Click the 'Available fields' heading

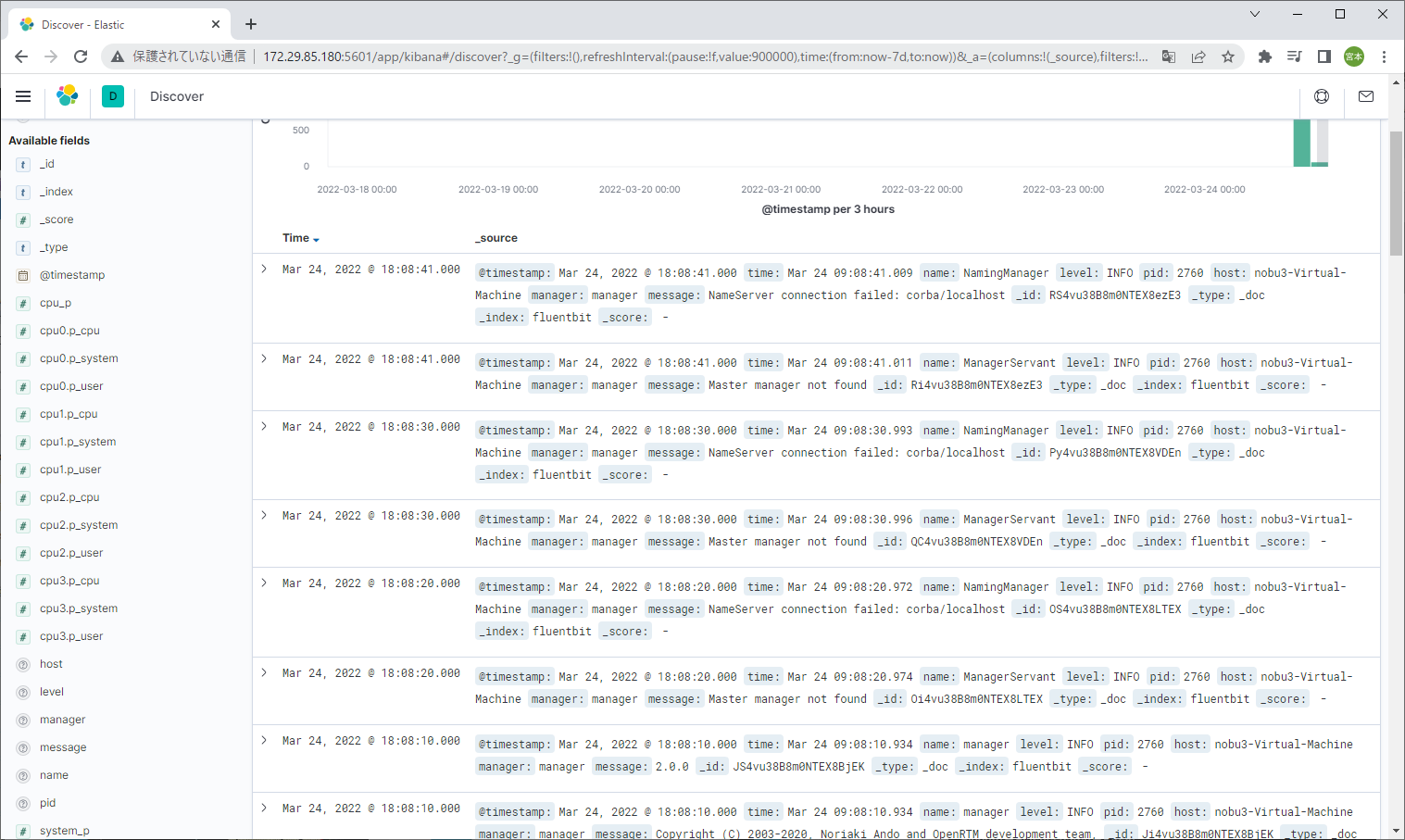[x=49, y=141]
